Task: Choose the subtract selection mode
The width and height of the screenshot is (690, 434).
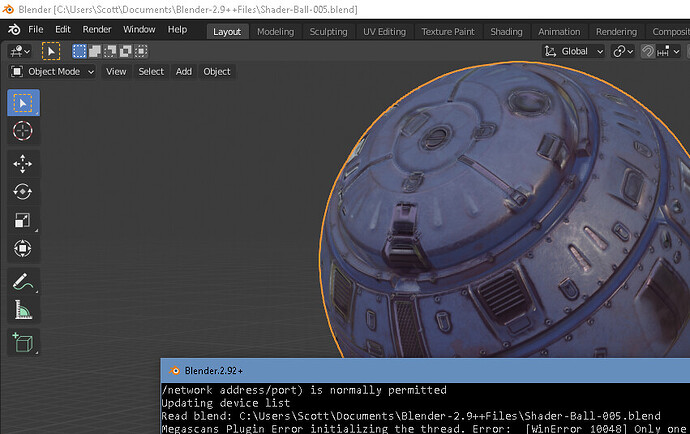Action: pos(110,51)
